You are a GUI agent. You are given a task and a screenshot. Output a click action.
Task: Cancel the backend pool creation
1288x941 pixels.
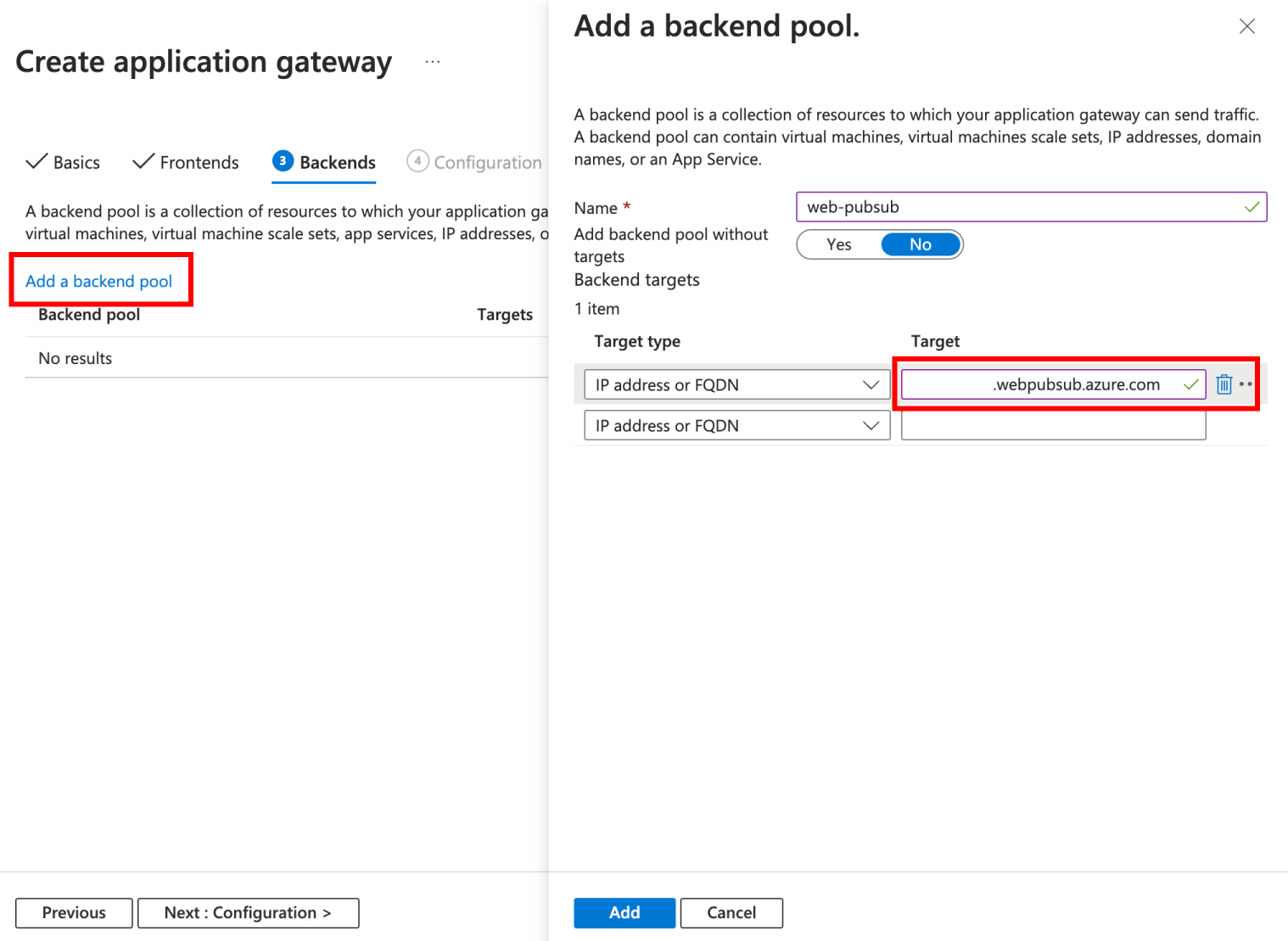(x=731, y=913)
